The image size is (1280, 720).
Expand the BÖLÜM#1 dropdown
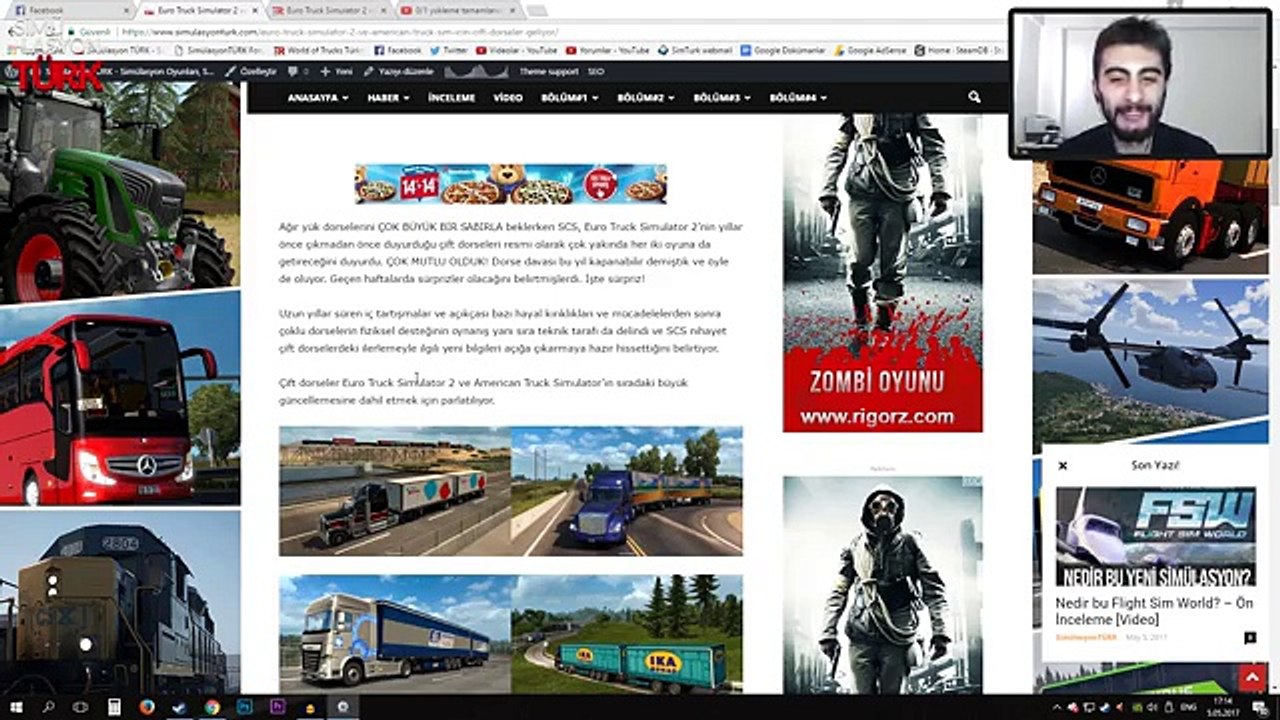point(569,98)
